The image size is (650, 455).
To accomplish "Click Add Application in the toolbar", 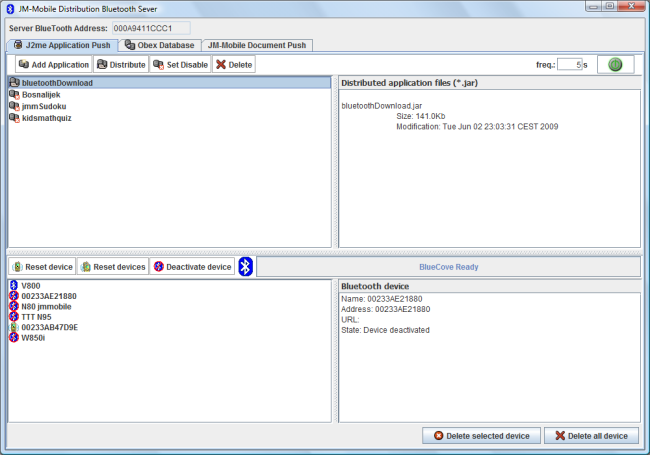I will pos(53,64).
